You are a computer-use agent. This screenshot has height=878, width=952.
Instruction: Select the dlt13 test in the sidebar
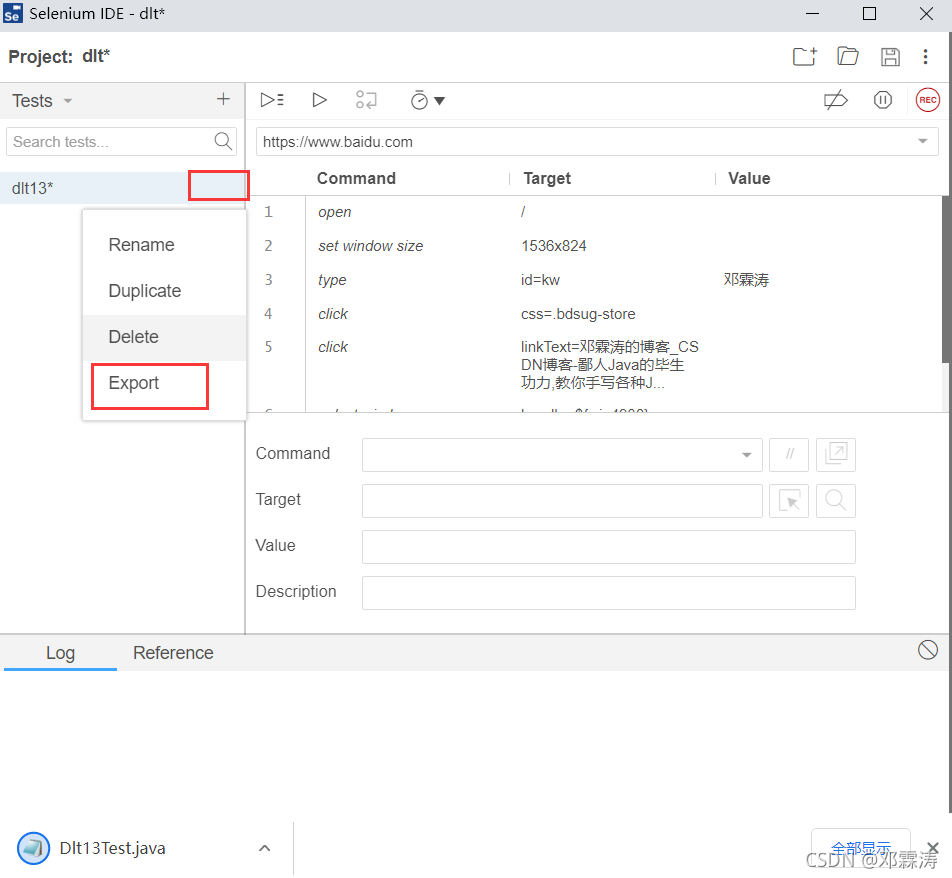click(60, 186)
